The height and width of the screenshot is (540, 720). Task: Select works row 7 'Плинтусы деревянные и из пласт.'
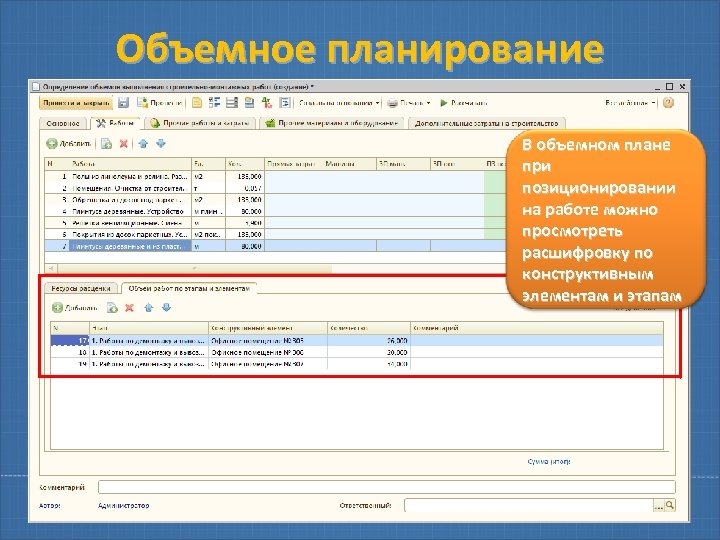coord(276,246)
